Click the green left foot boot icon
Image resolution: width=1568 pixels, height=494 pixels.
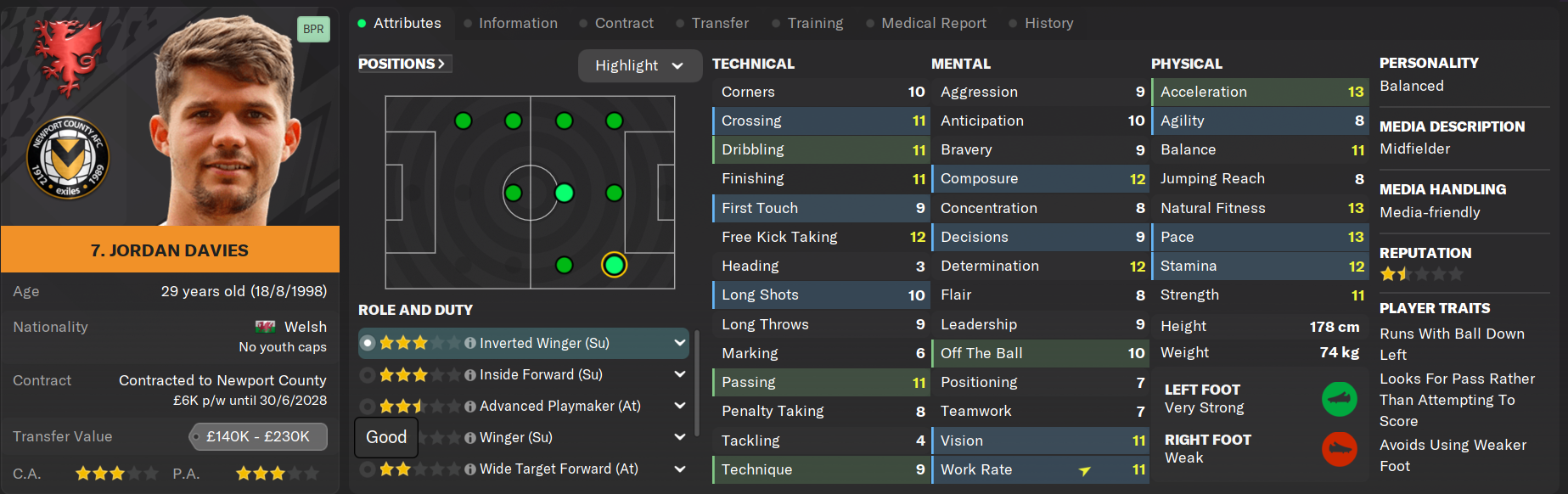(x=1340, y=399)
